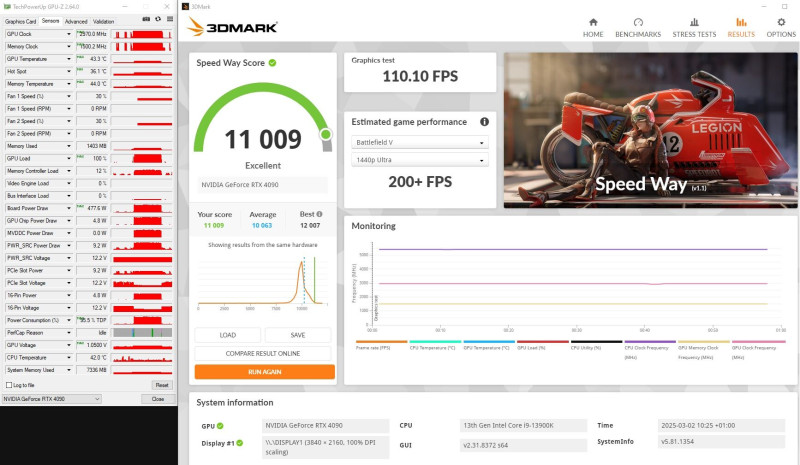800x465 pixels.
Task: Toggle the Frame rate (FPS) legend item
Action: click(x=381, y=345)
